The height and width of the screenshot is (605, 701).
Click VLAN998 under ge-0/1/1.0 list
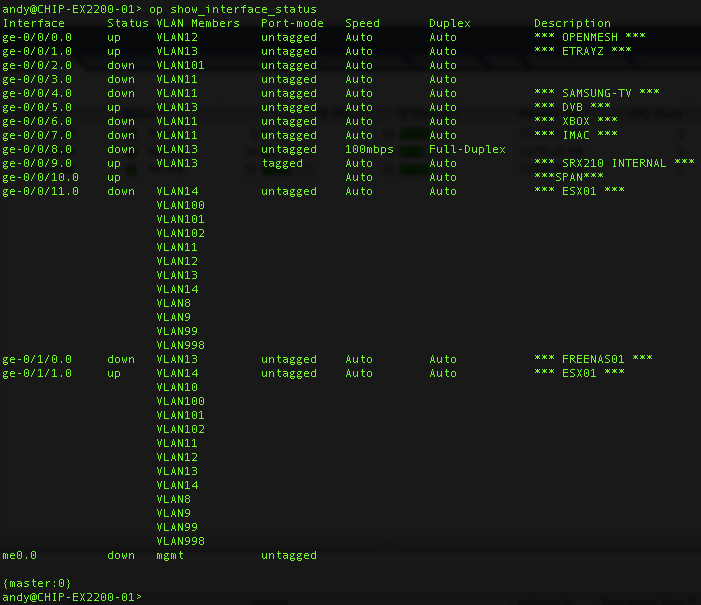[x=181, y=542]
